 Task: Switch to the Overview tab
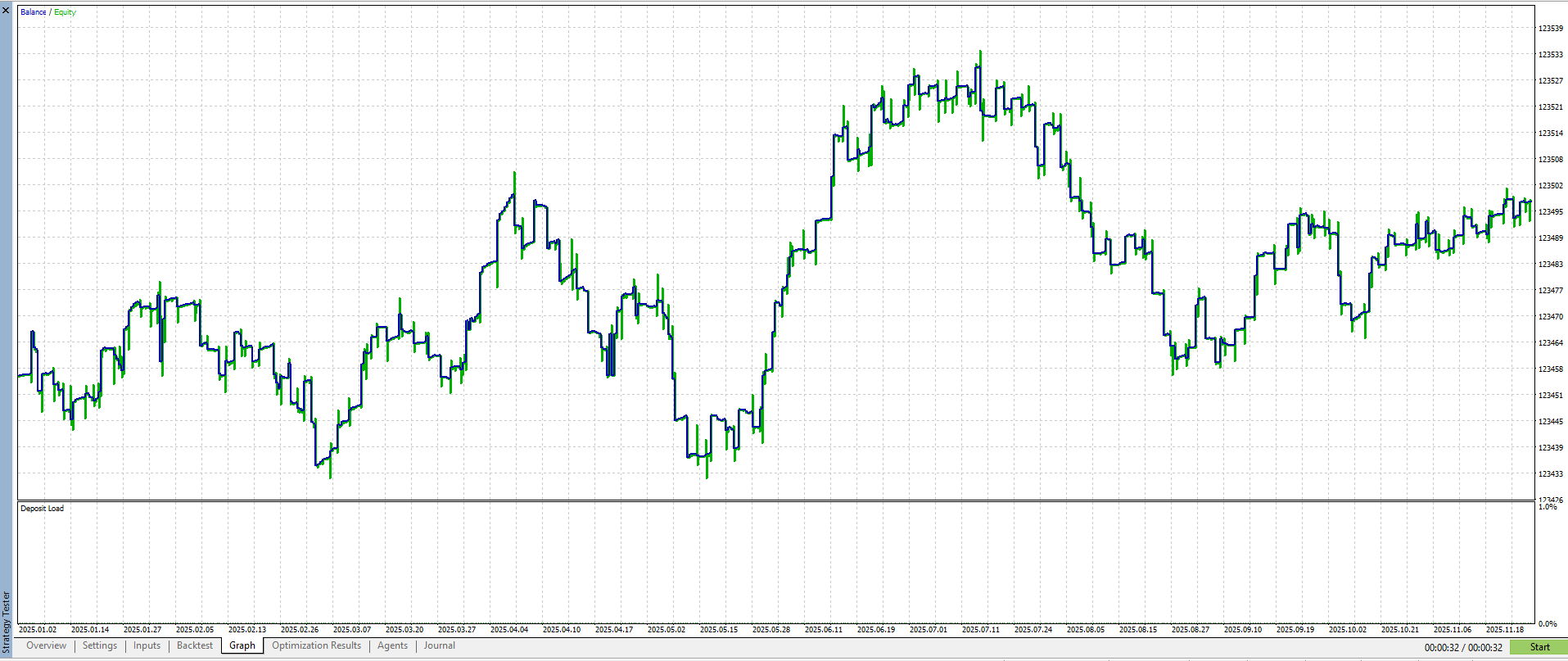46,646
